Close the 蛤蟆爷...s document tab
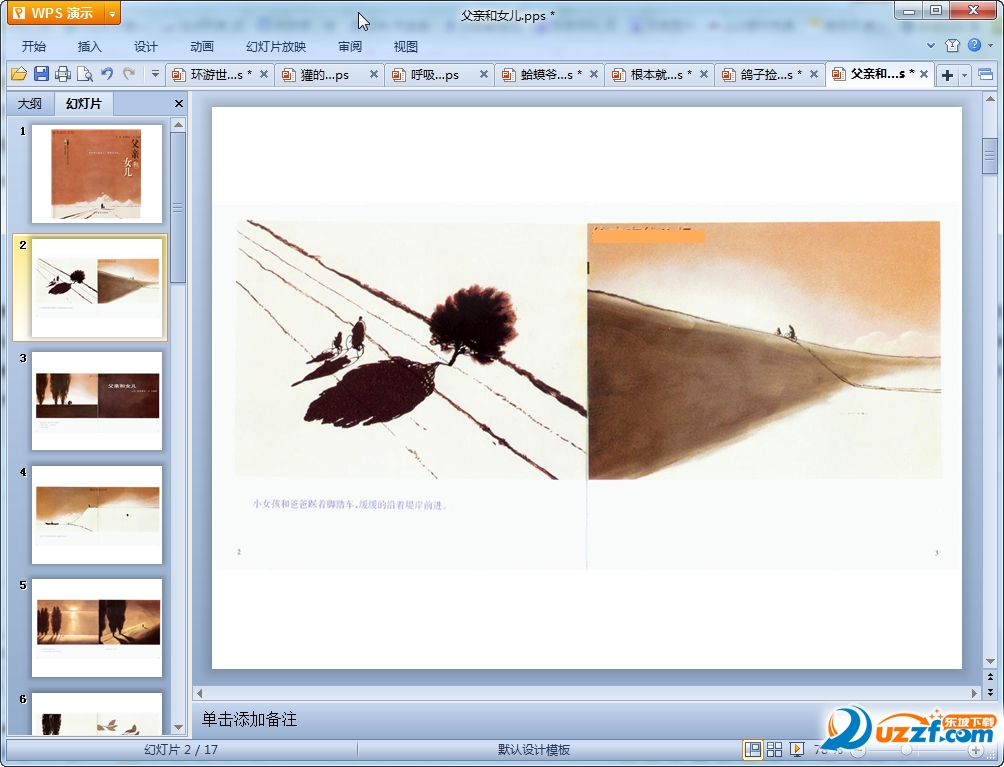 click(x=594, y=74)
